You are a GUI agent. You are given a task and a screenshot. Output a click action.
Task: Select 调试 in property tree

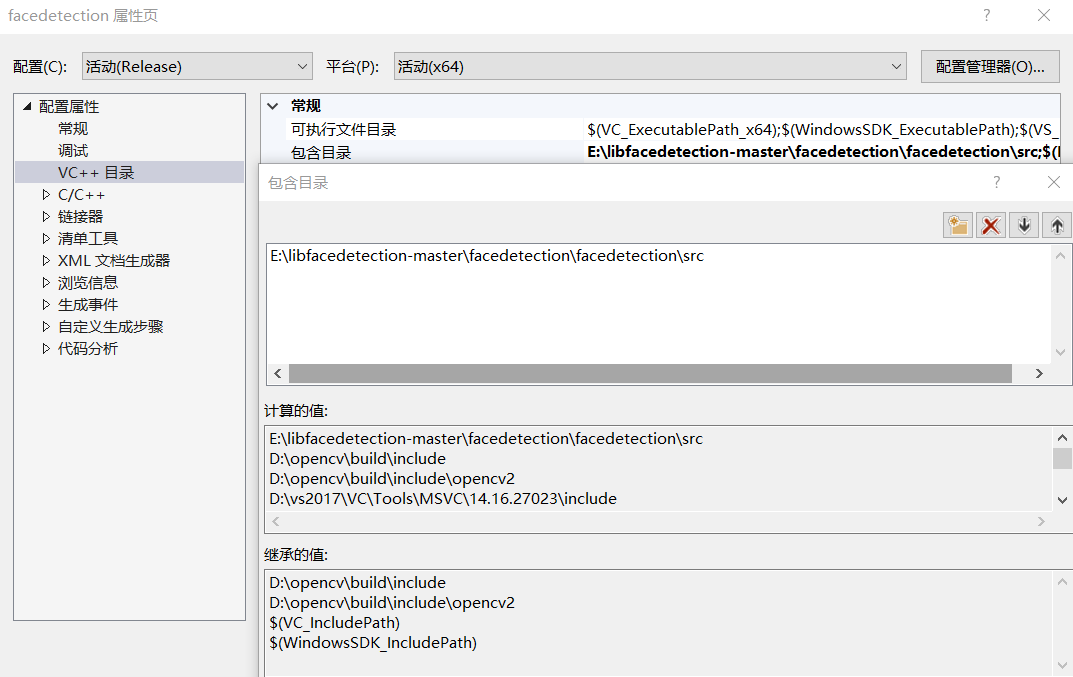click(73, 151)
